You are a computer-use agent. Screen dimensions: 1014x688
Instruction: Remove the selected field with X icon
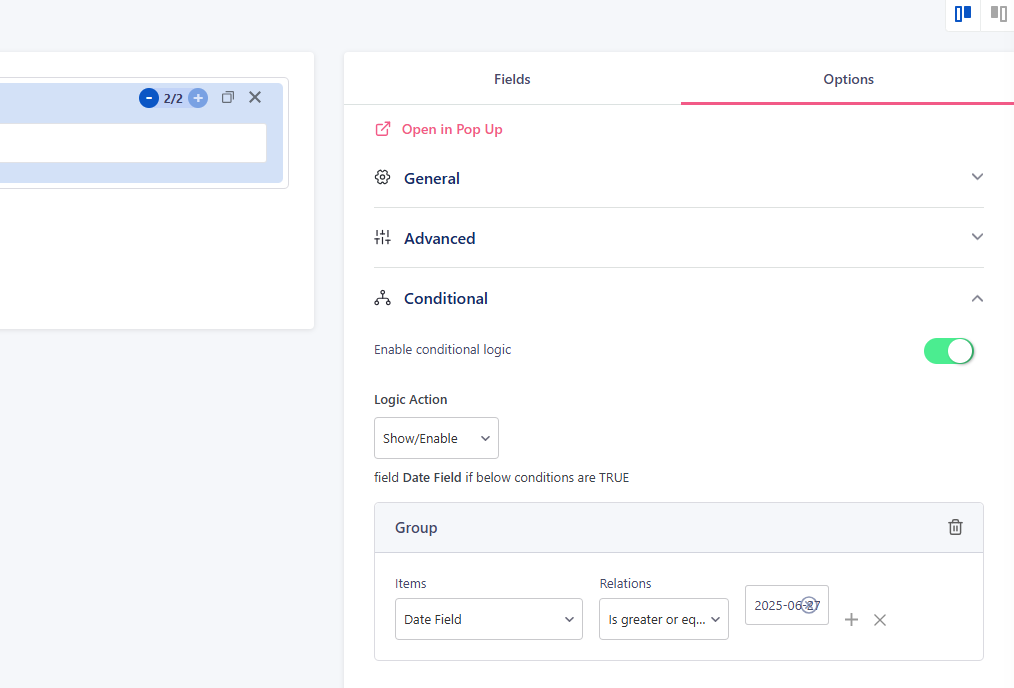coord(255,97)
